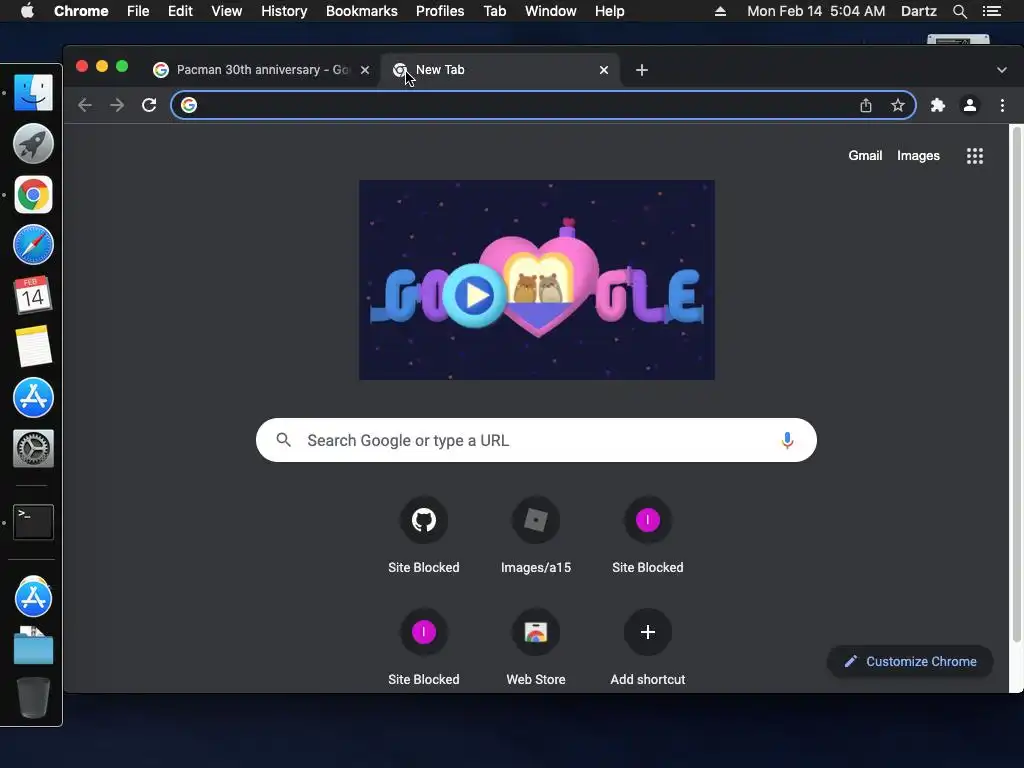This screenshot has height=768, width=1024.
Task: Click the forward navigation arrow
Action: (x=117, y=105)
